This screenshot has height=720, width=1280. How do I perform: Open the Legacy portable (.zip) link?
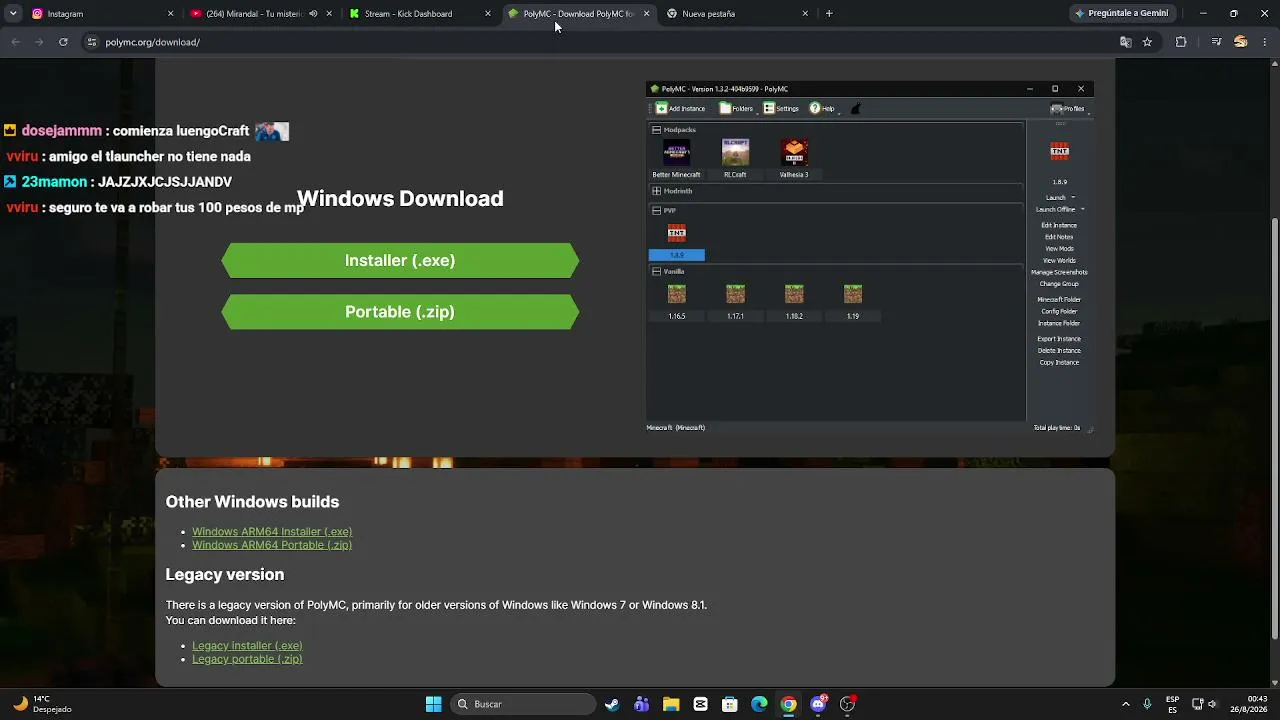(247, 659)
